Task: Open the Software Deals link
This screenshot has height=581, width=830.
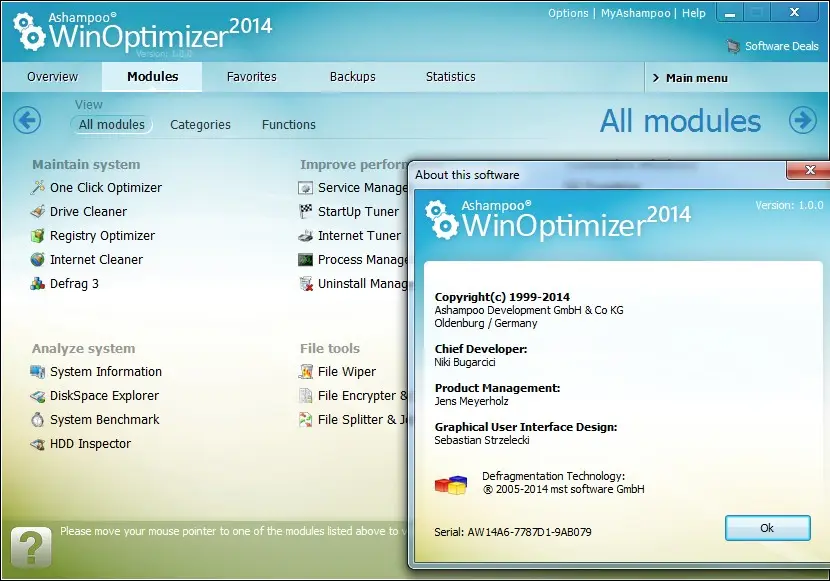Action: tap(781, 46)
